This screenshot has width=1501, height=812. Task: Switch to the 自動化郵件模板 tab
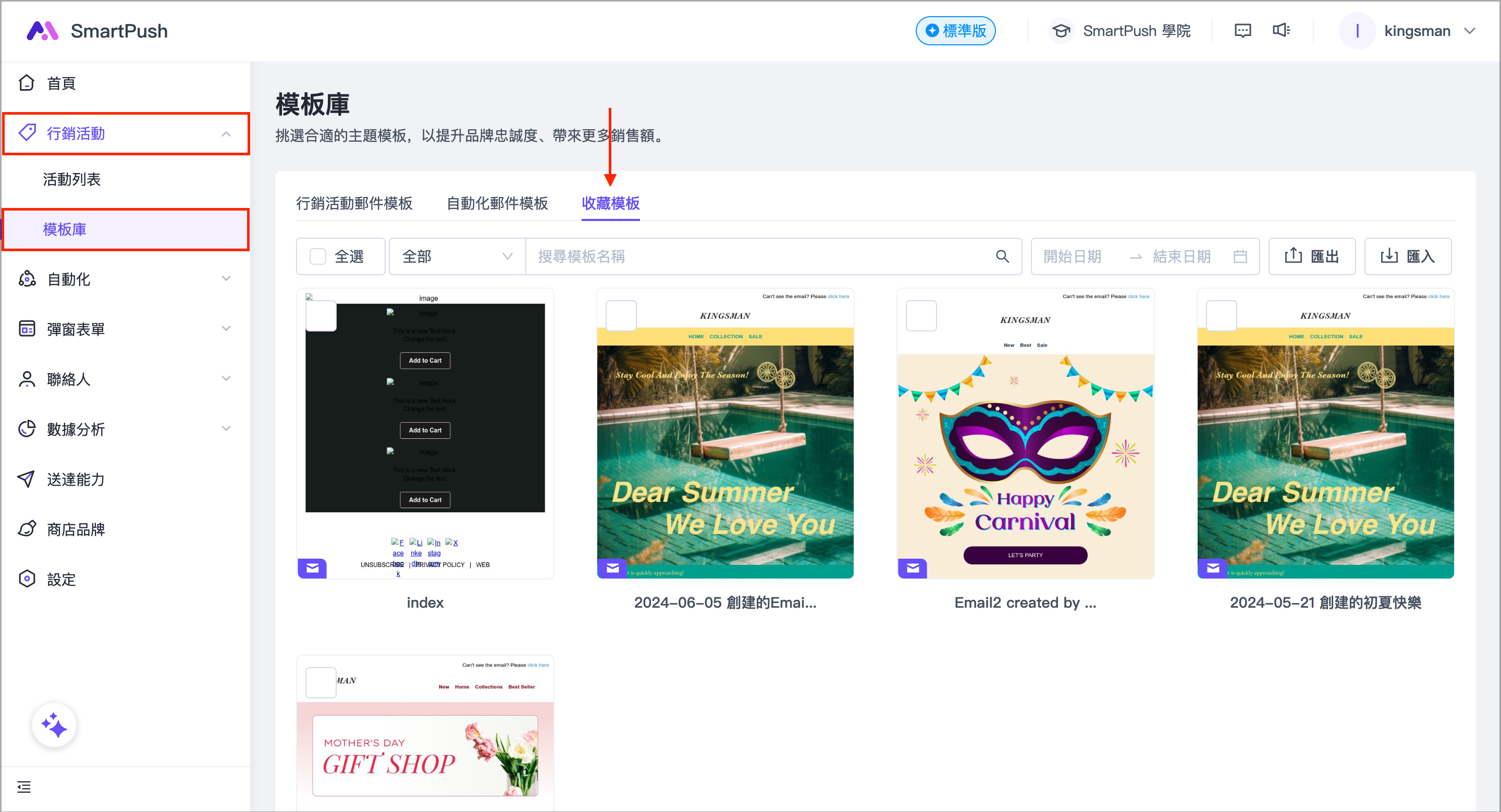497,203
